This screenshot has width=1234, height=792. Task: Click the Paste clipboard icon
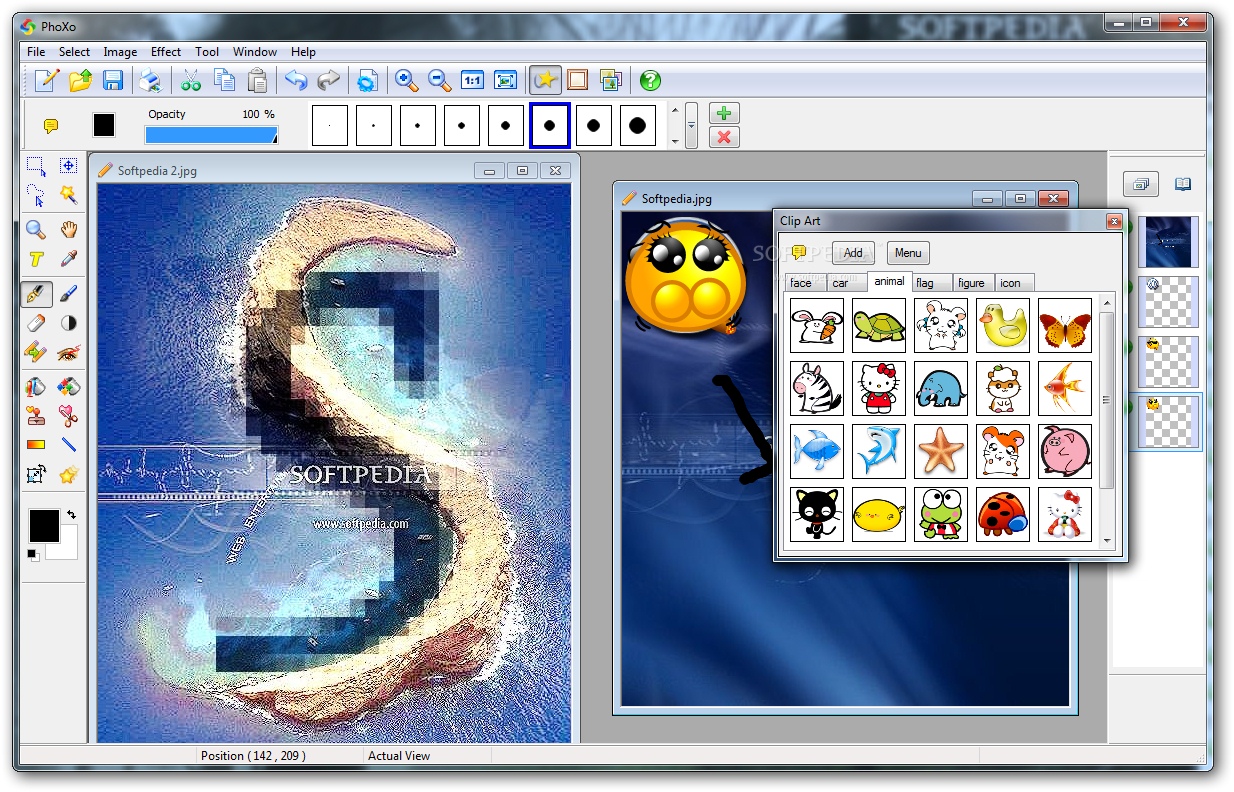[x=257, y=80]
